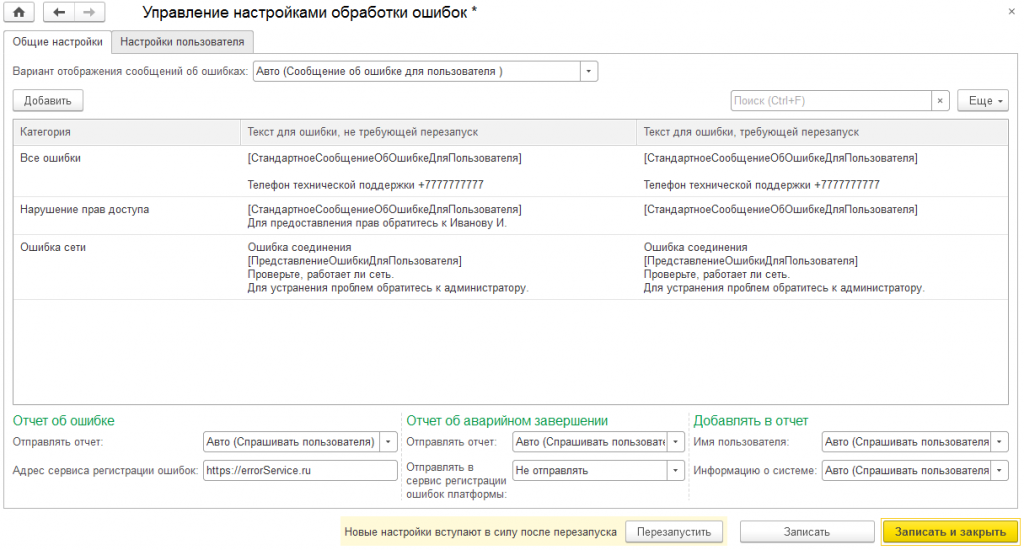Close the error settings form
This screenshot has width=1024, height=550.
click(1011, 12)
